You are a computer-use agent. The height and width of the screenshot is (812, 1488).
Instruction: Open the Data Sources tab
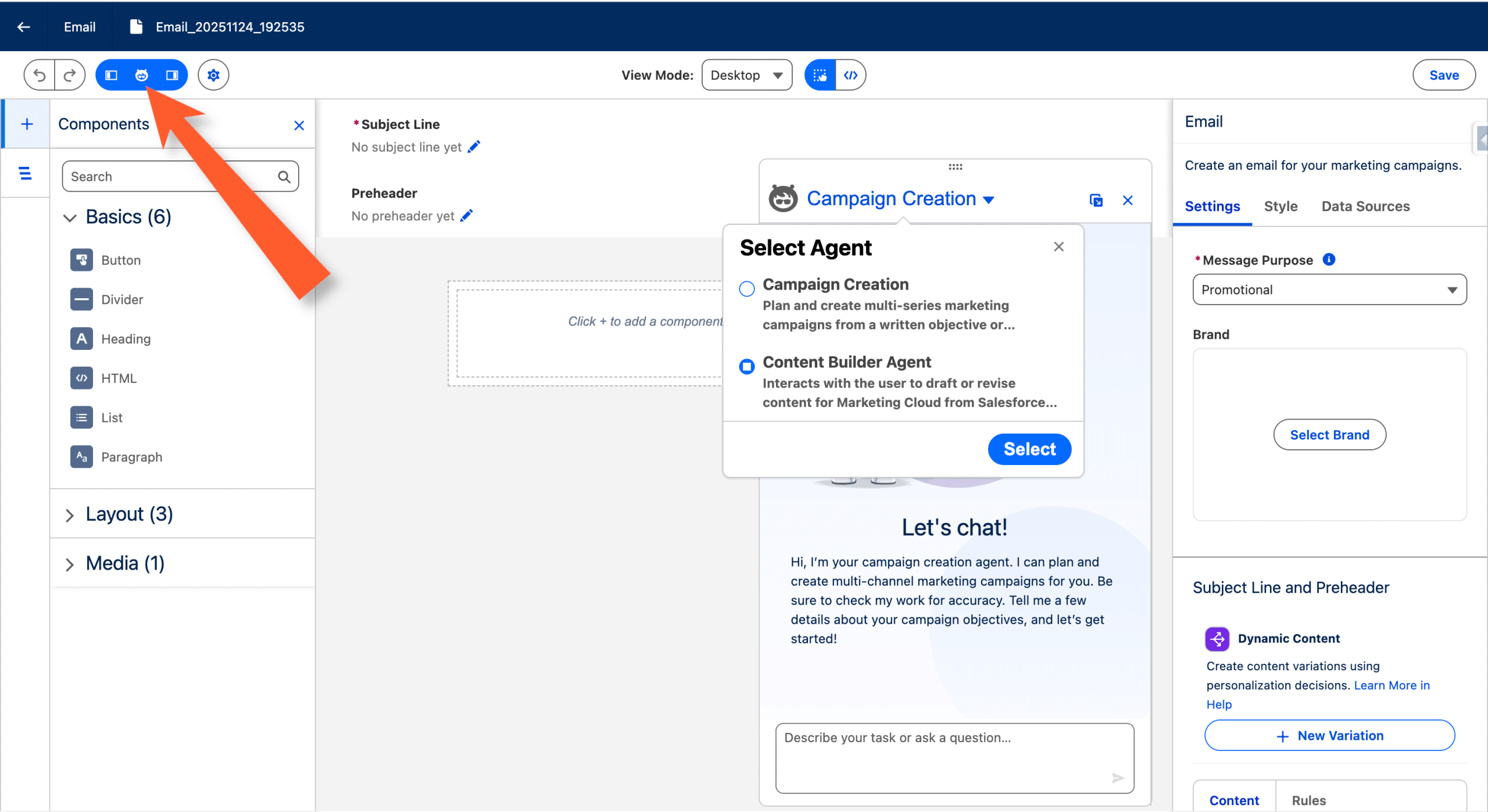point(1365,206)
